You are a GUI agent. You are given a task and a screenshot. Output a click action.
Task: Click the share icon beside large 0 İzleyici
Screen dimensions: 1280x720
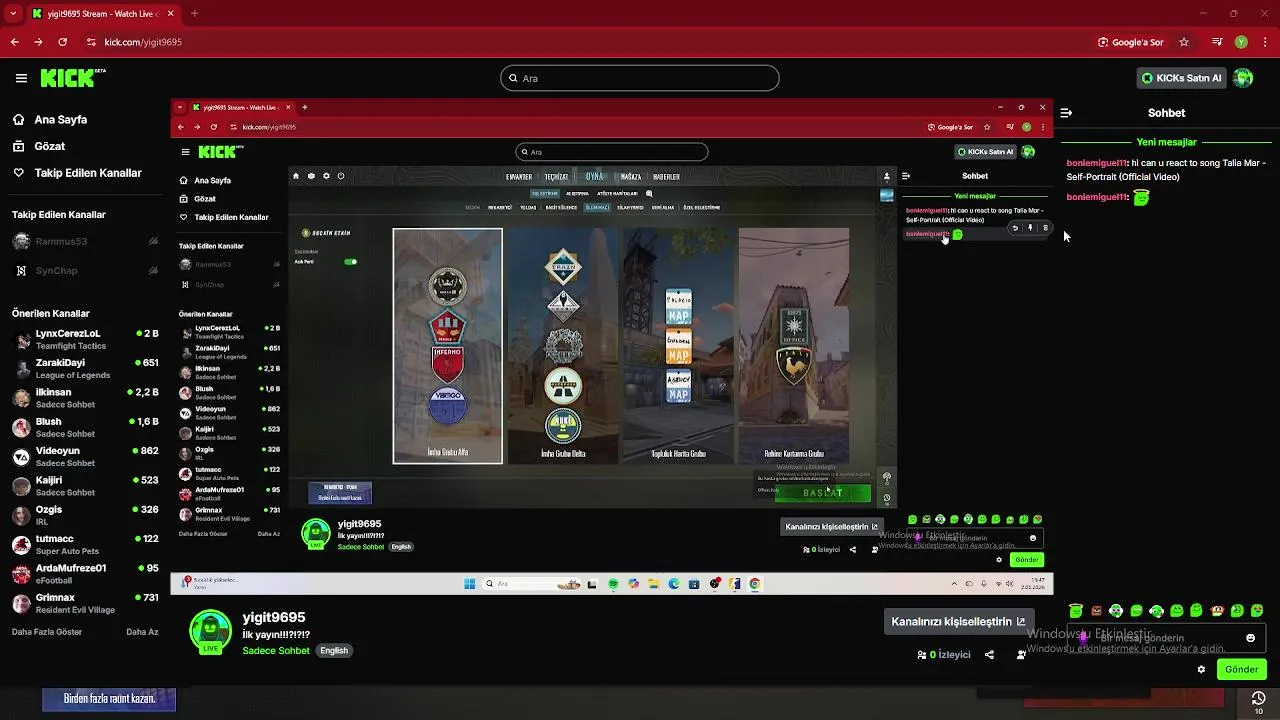(989, 655)
